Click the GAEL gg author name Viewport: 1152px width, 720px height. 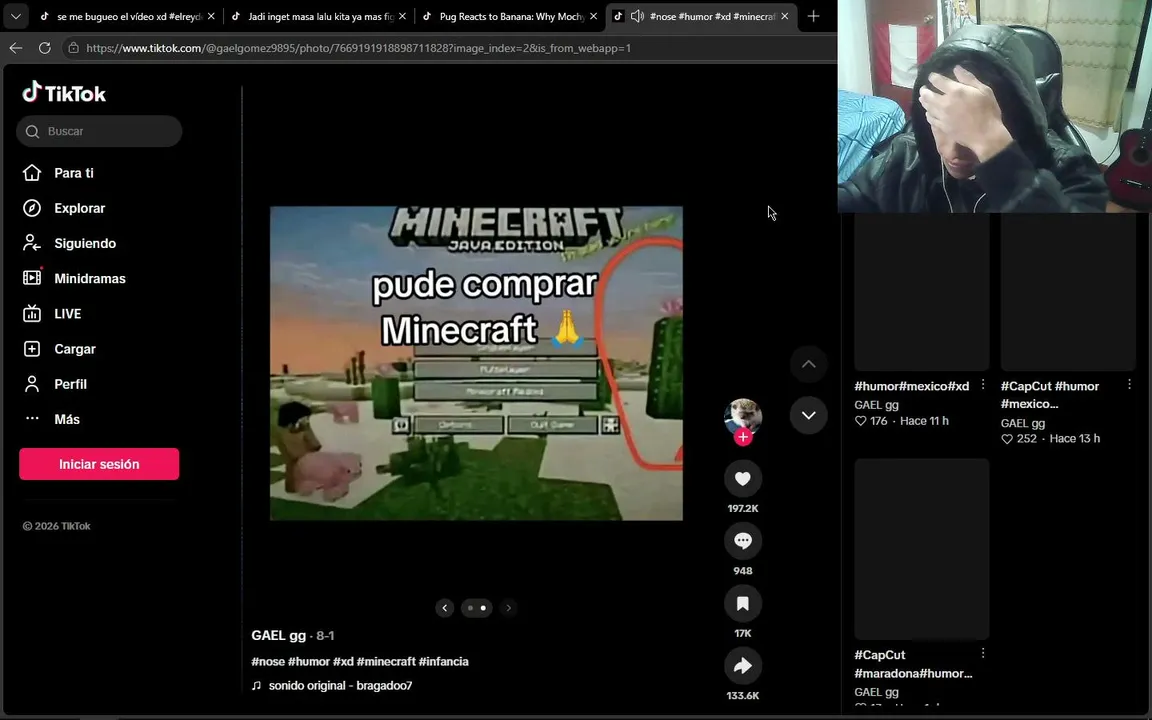coord(278,636)
